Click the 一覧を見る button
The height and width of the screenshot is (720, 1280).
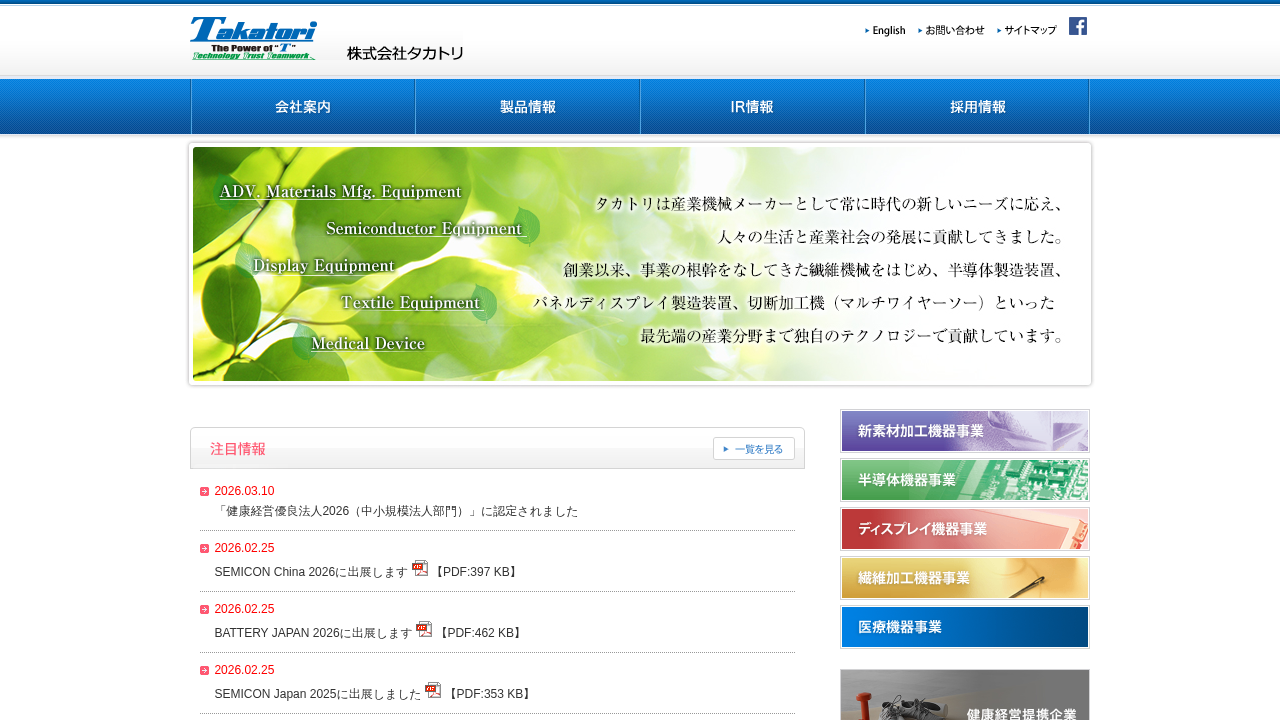tap(754, 449)
